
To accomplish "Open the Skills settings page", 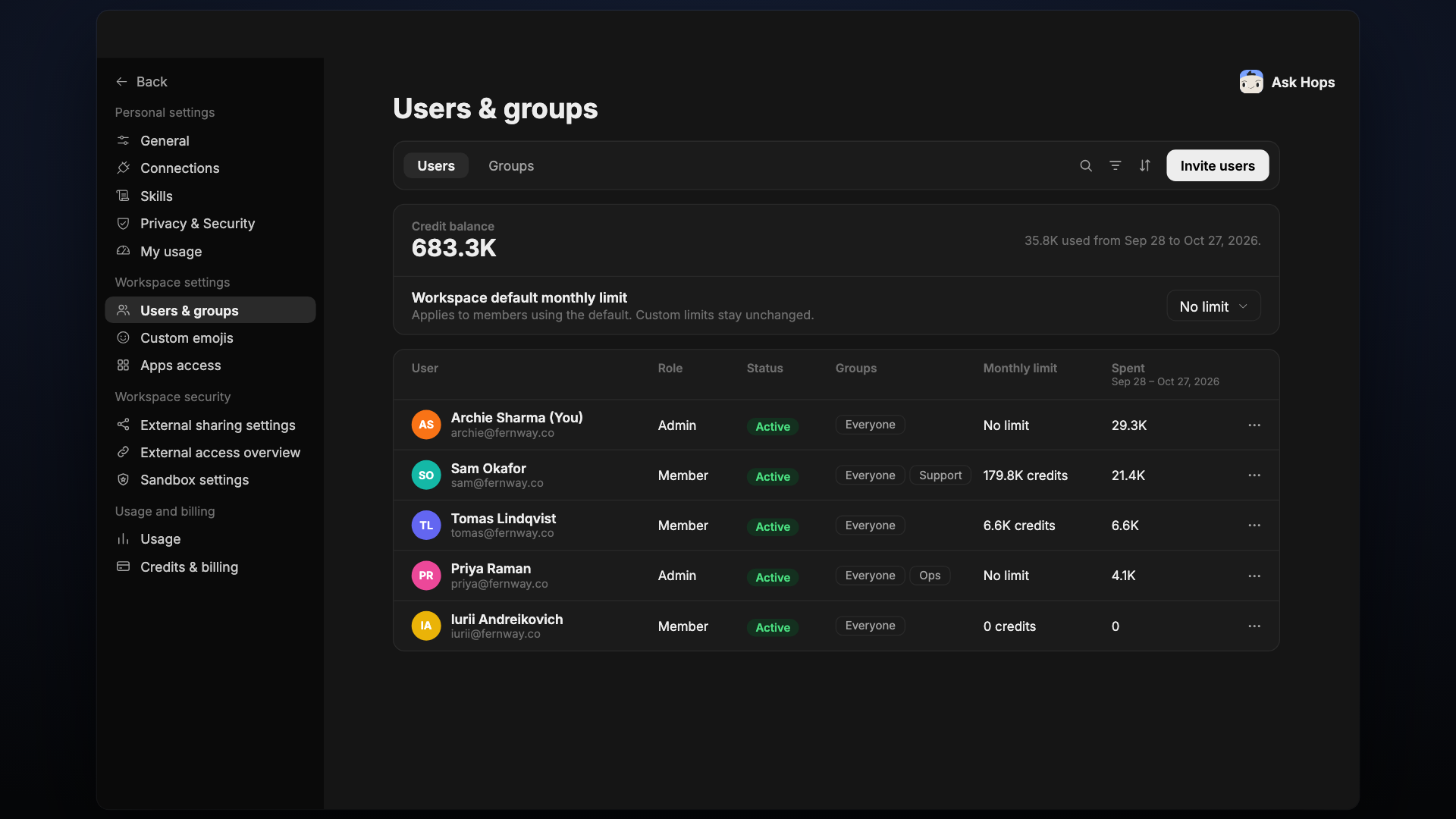I will 210,196.
